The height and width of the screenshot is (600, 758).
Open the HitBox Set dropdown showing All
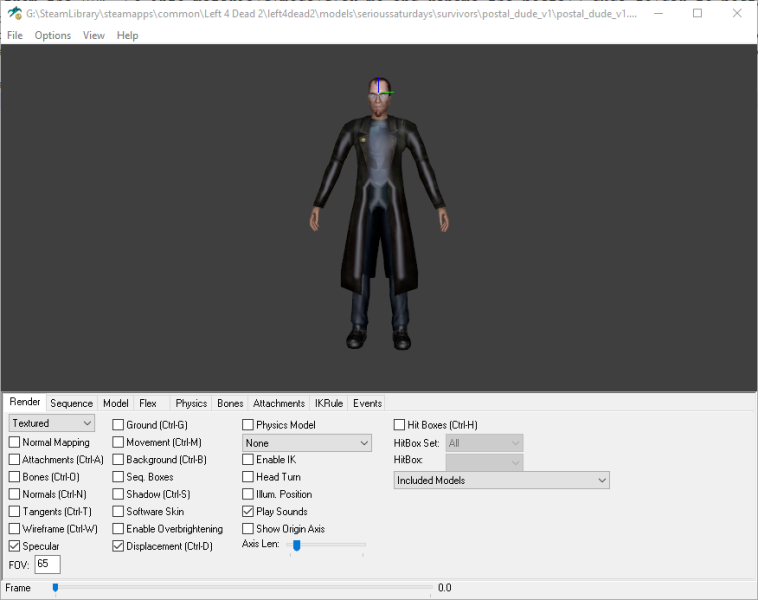coord(484,443)
